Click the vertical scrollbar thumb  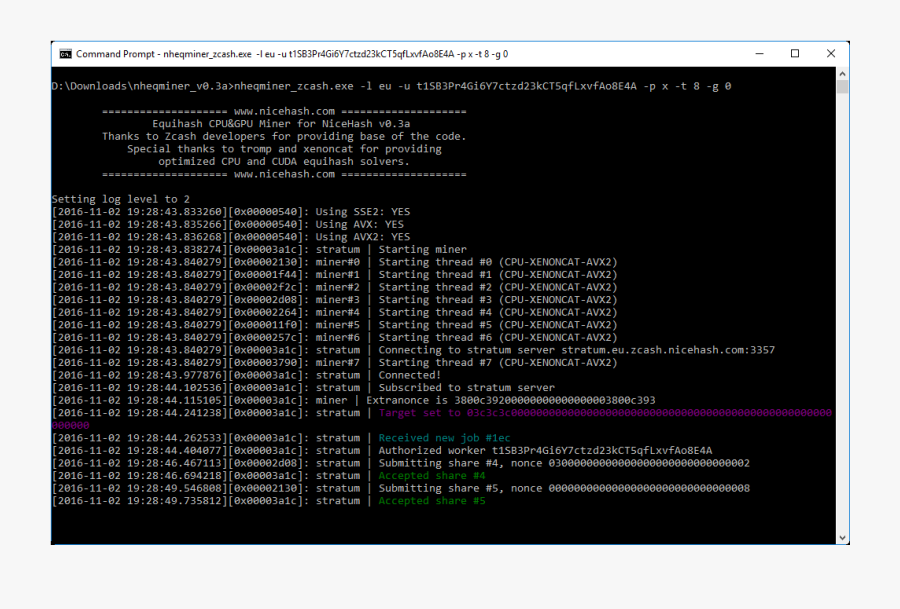tap(842, 87)
